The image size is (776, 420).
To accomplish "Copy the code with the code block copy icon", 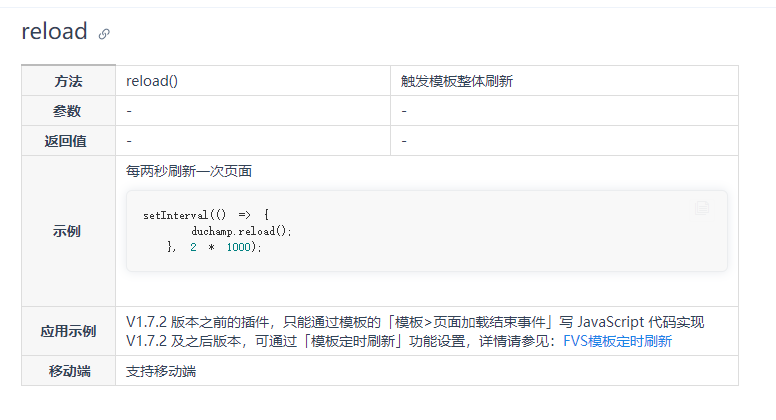I will 702,208.
